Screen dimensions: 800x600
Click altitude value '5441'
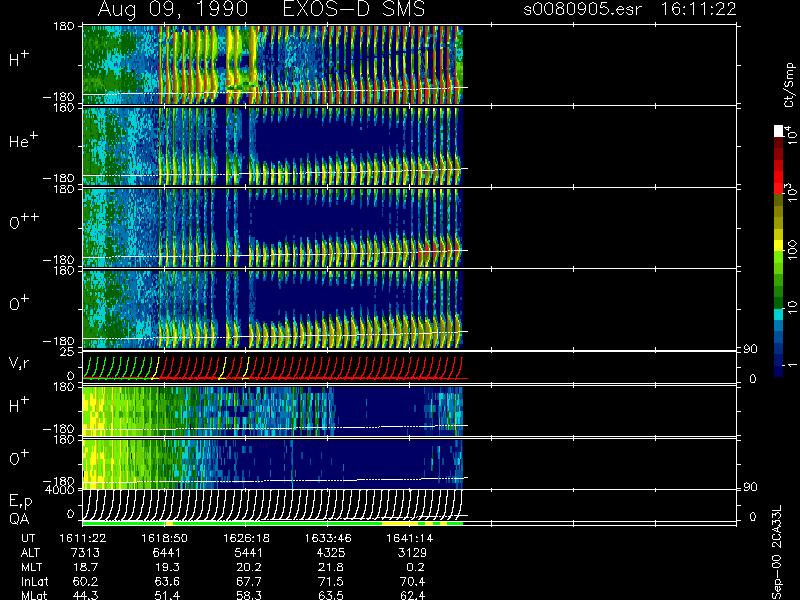point(248,553)
